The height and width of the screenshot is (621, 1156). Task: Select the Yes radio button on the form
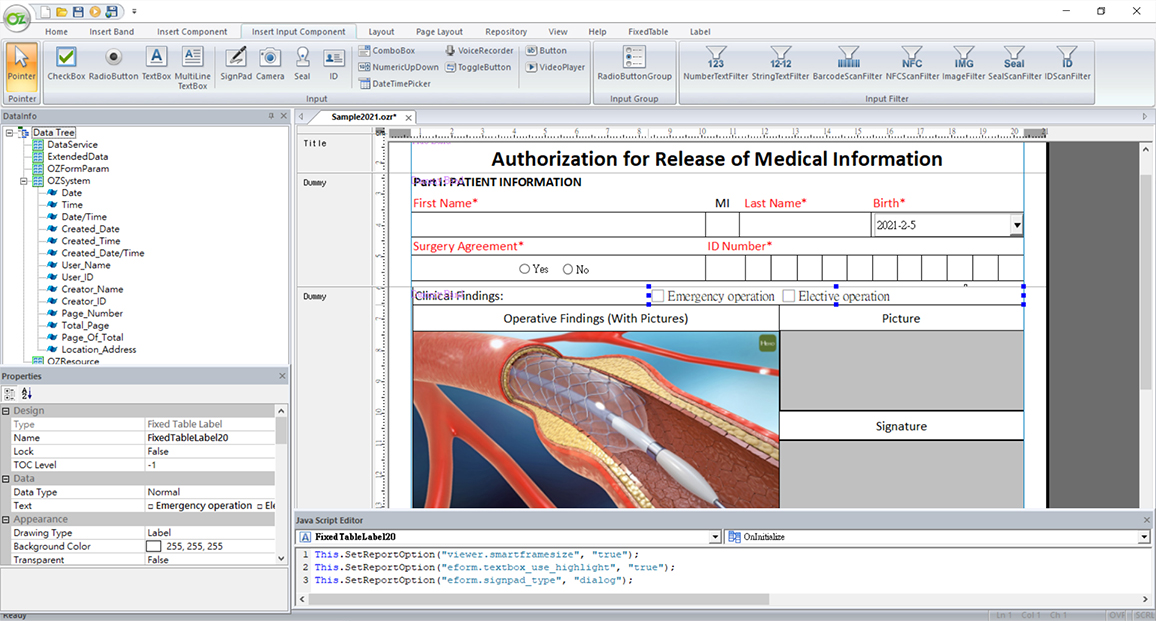click(x=524, y=268)
